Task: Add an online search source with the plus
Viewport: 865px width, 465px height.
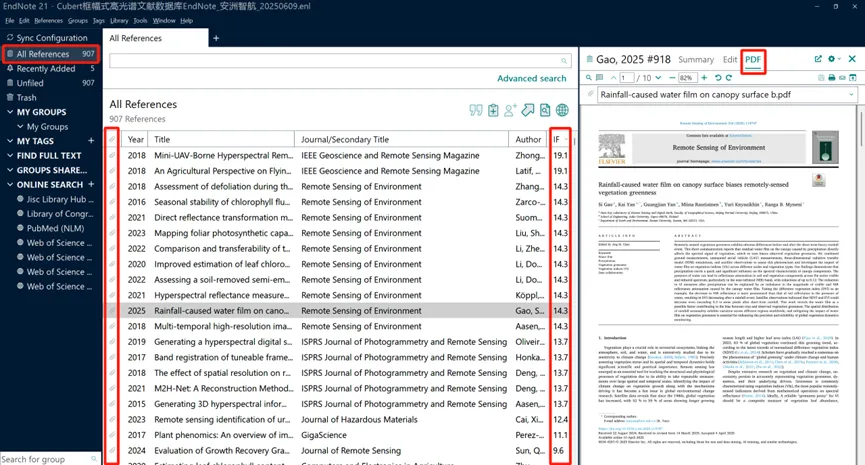Action: click(x=91, y=184)
